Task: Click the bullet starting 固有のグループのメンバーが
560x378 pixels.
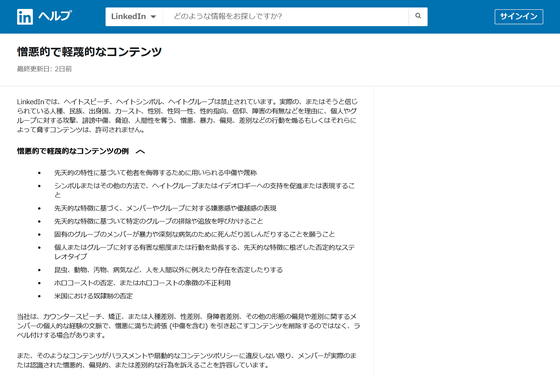Action: pyautogui.click(x=194, y=234)
